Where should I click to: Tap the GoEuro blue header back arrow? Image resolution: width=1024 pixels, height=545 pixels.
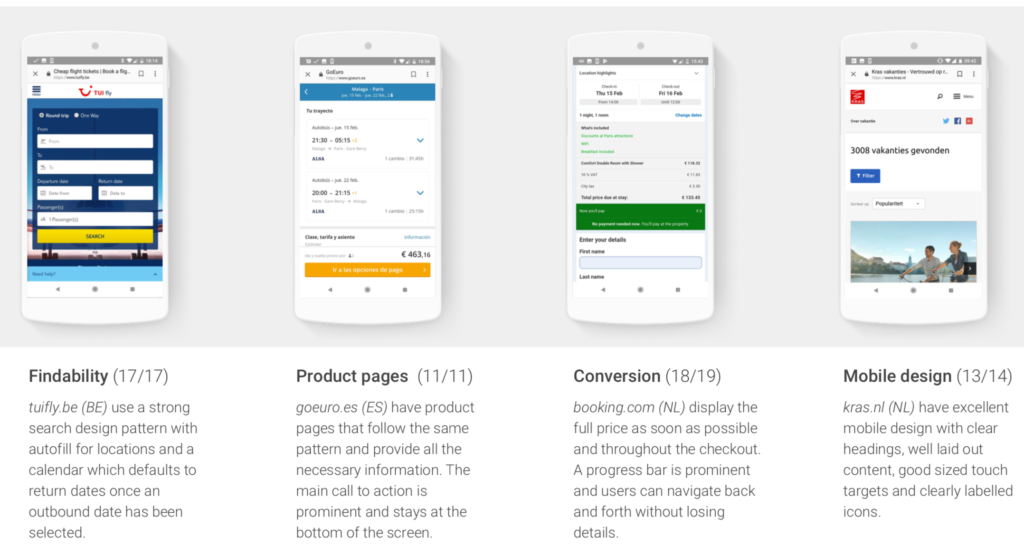pos(306,92)
